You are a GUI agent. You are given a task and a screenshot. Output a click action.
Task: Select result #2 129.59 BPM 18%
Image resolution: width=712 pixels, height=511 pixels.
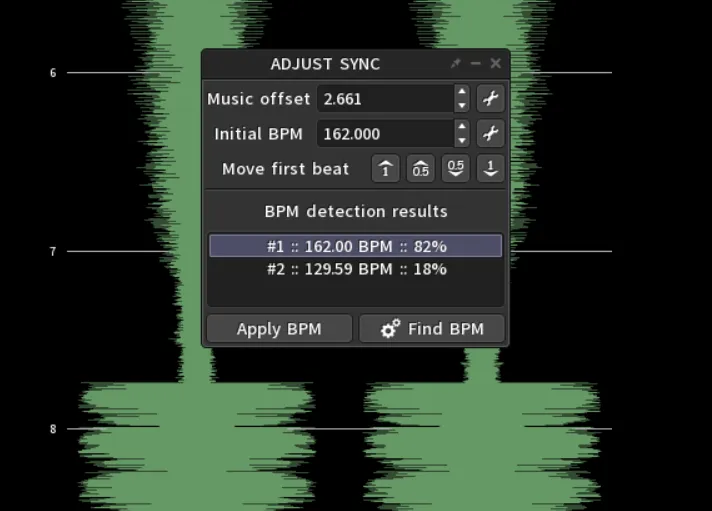356,269
